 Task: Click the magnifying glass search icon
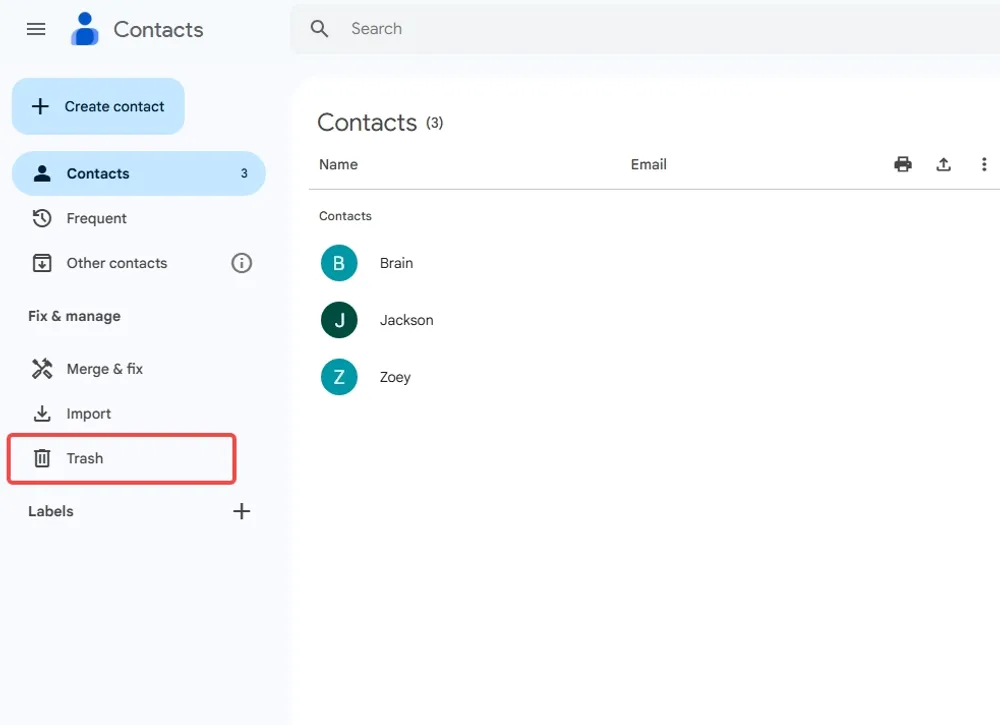pyautogui.click(x=318, y=29)
